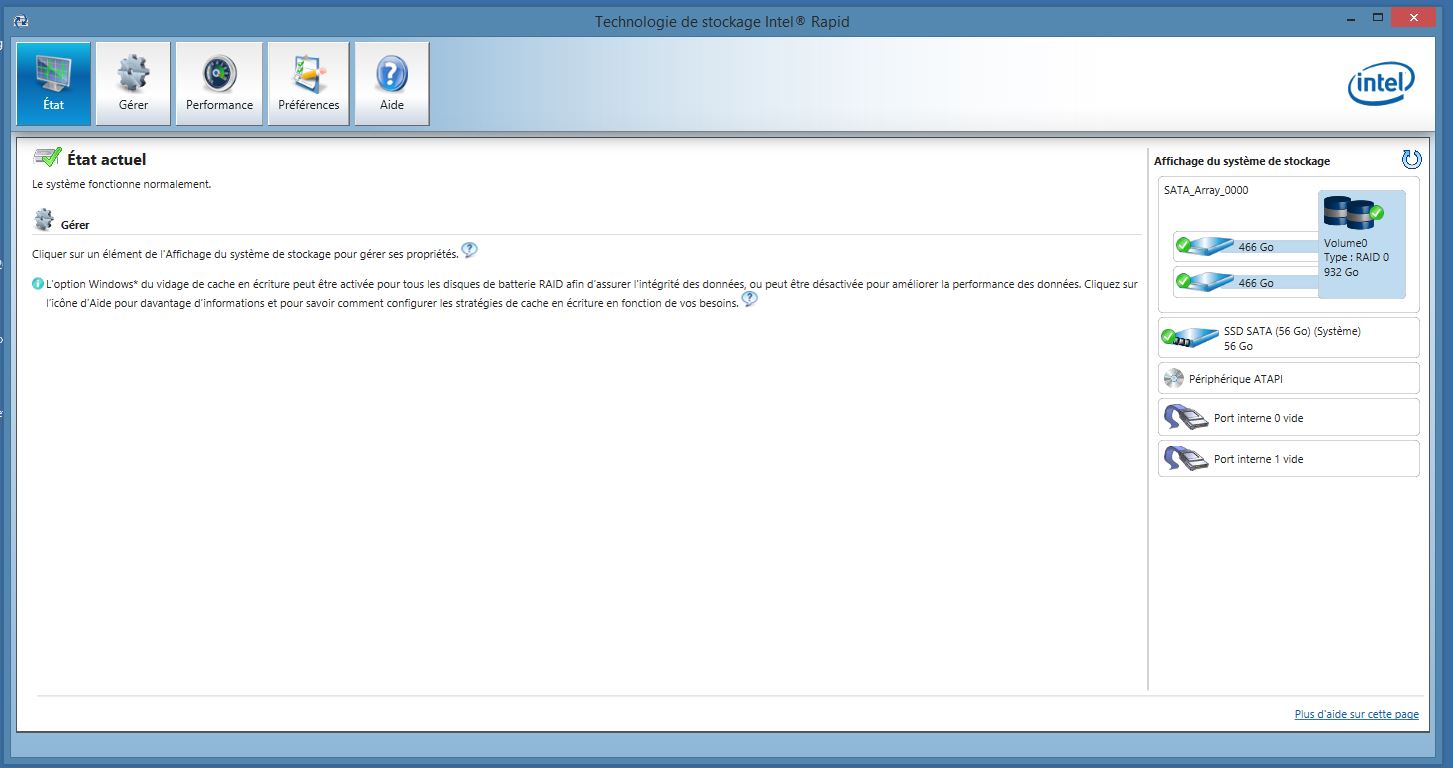Image resolution: width=1453 pixels, height=768 pixels.
Task: Click the info icon before L'option Windows
Action: pyautogui.click(x=38, y=284)
